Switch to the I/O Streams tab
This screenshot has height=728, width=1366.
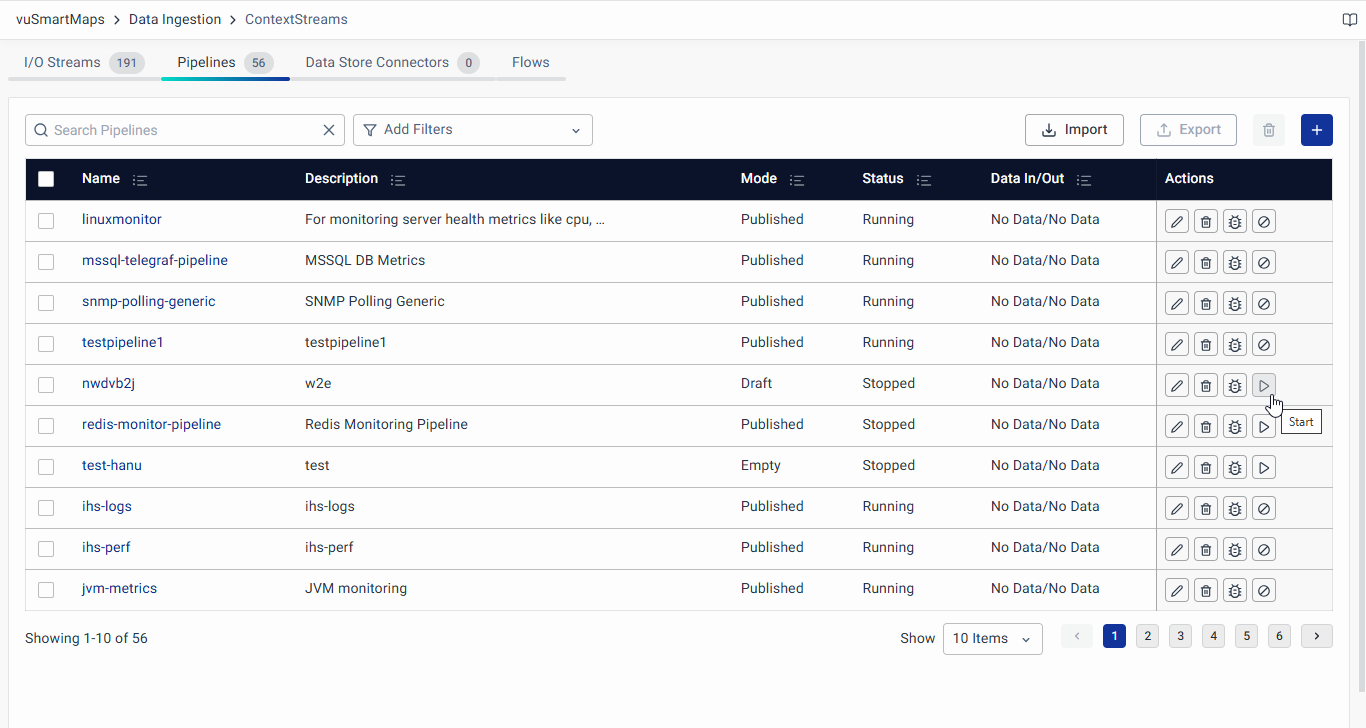point(62,62)
